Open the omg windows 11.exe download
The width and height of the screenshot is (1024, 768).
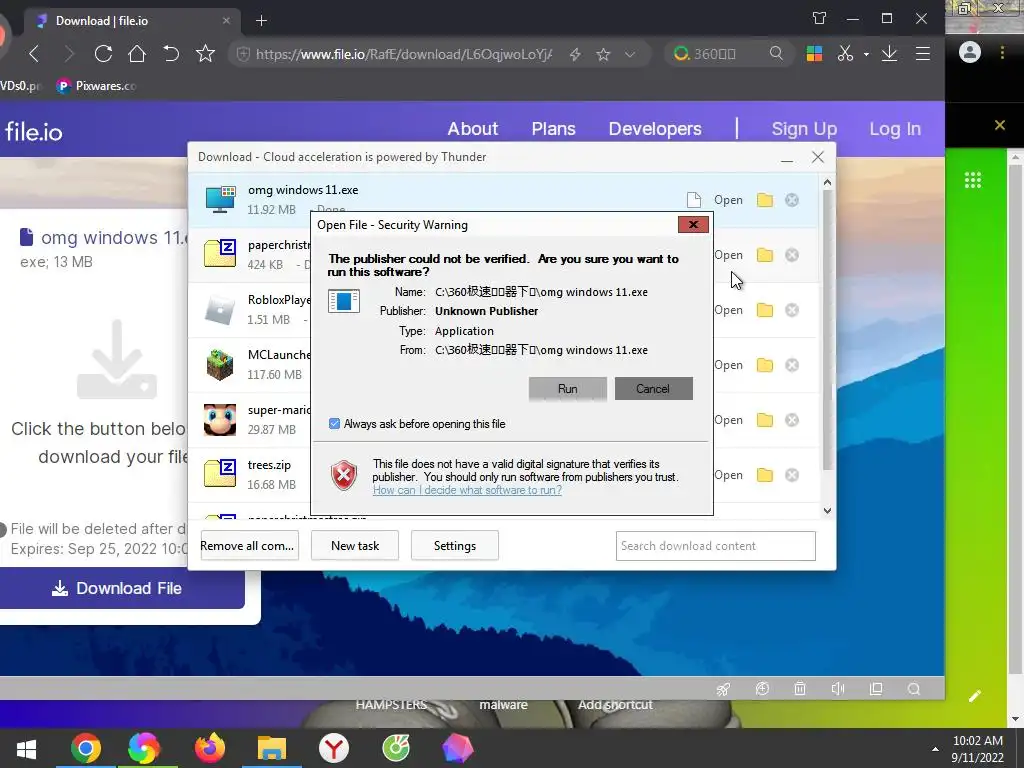point(728,200)
